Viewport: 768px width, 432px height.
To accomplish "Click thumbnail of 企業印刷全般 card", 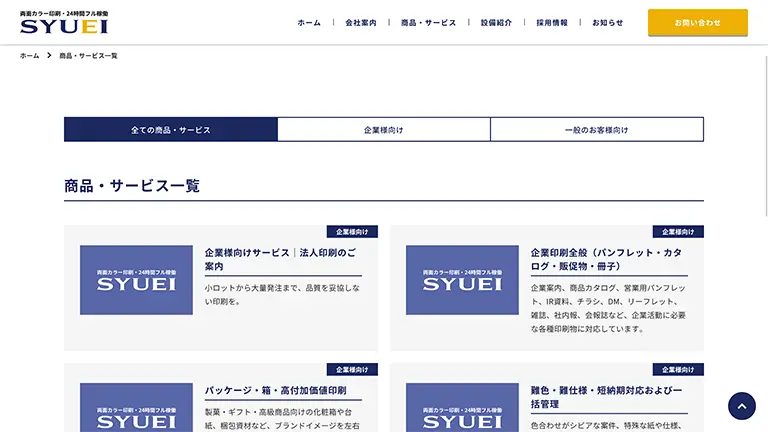I will click(462, 280).
